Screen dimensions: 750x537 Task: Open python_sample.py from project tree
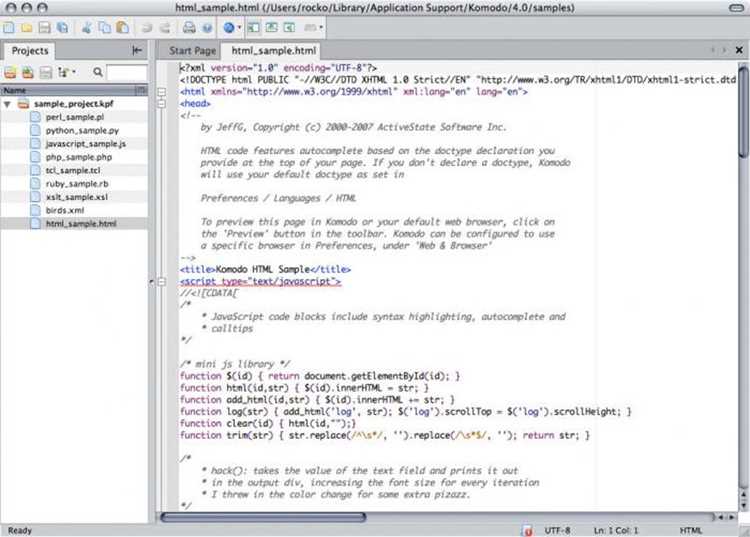(82, 131)
